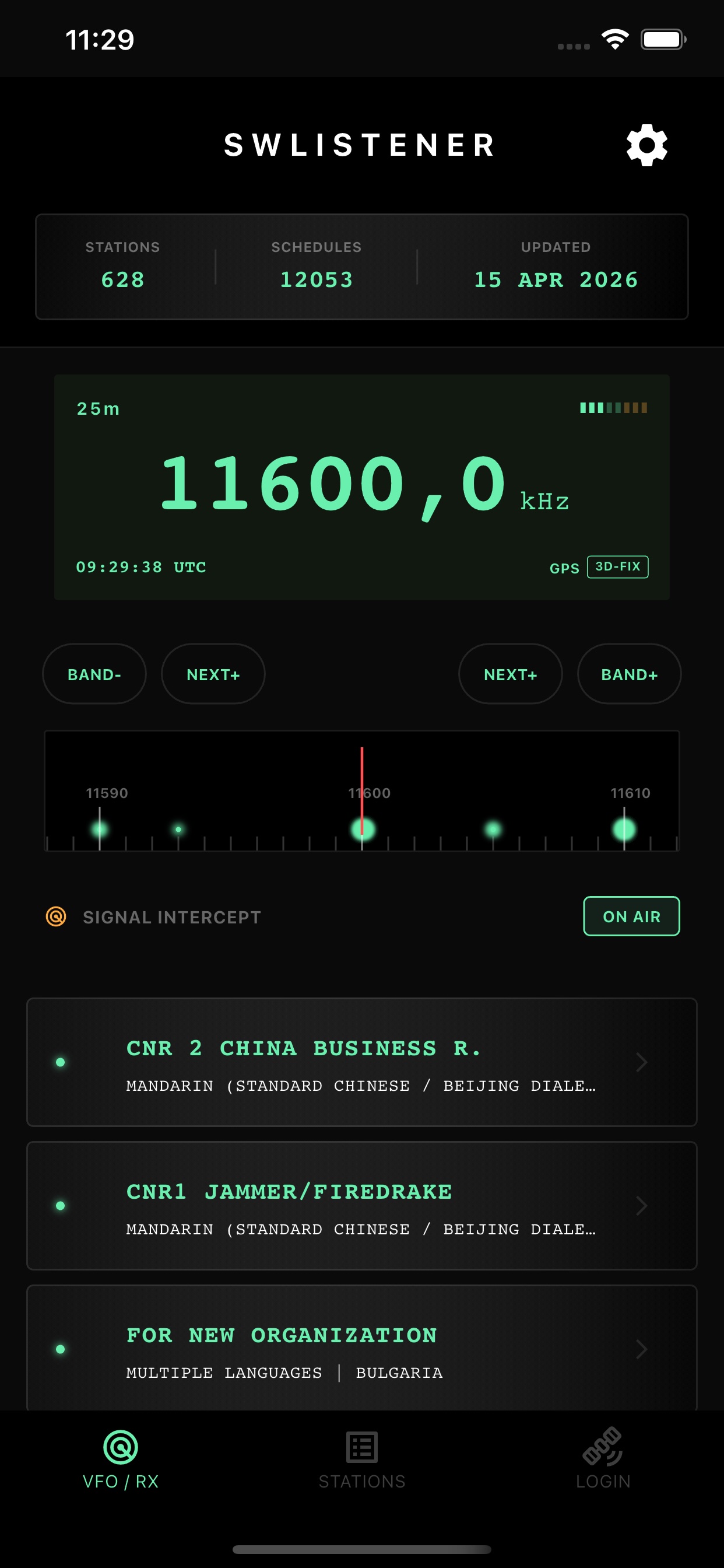Tap the Updated date 15 APR 2026

click(556, 279)
